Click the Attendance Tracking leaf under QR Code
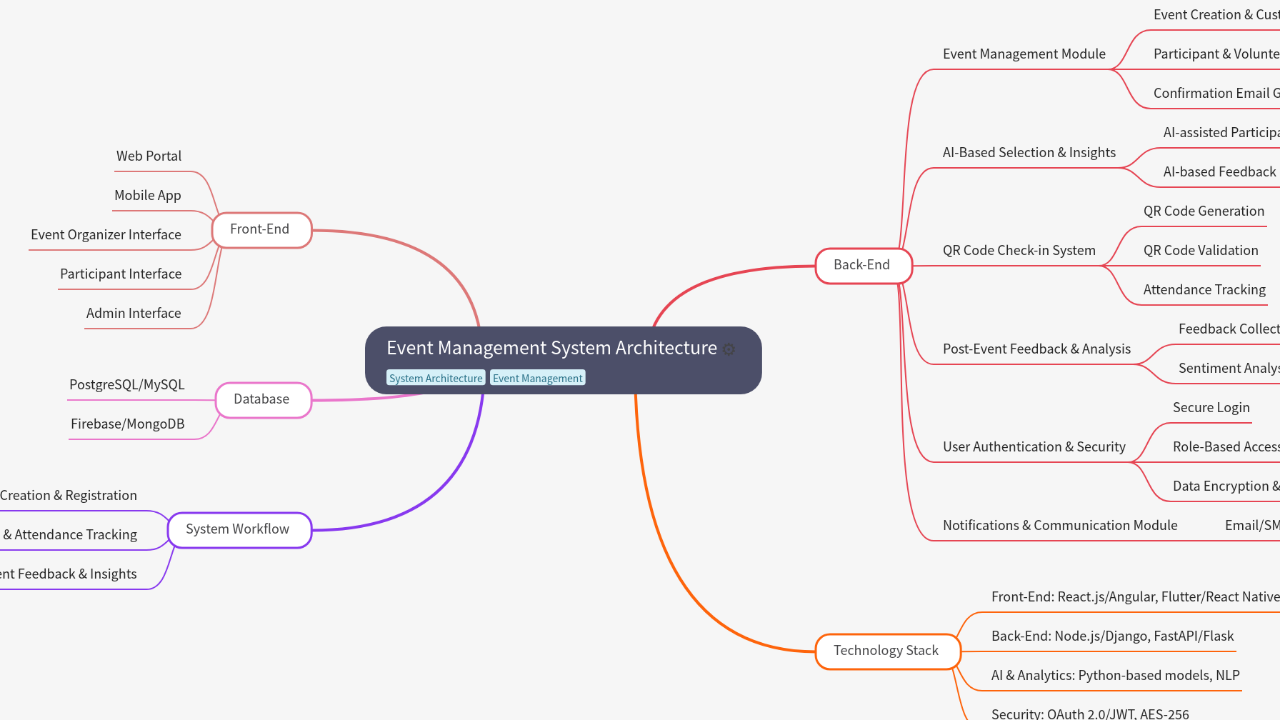Viewport: 1280px width, 720px height. (x=1205, y=289)
